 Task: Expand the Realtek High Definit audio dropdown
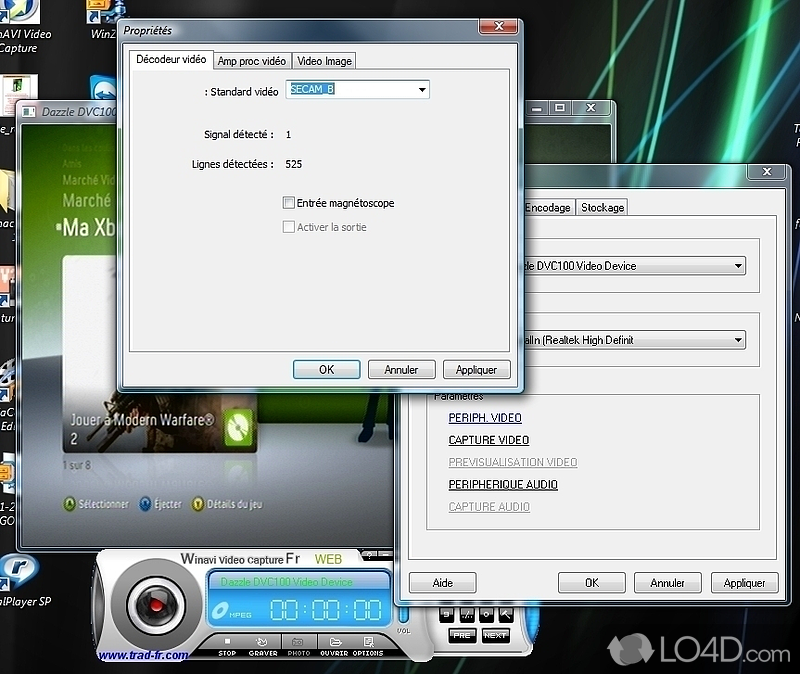coord(738,340)
